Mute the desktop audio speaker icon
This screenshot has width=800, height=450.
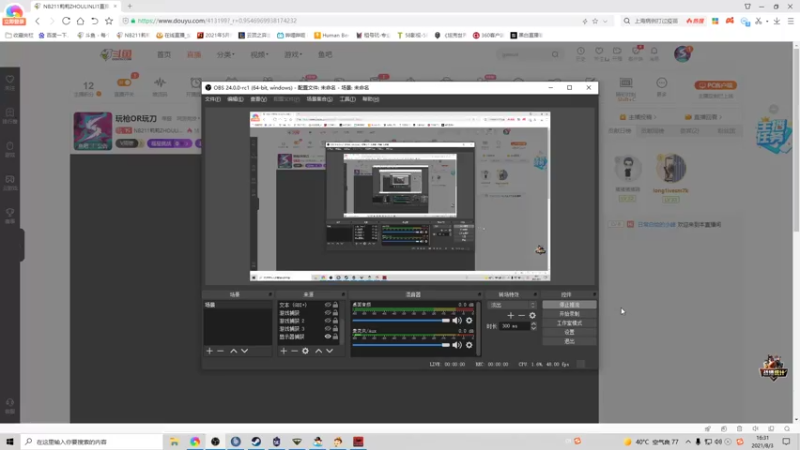pos(457,320)
